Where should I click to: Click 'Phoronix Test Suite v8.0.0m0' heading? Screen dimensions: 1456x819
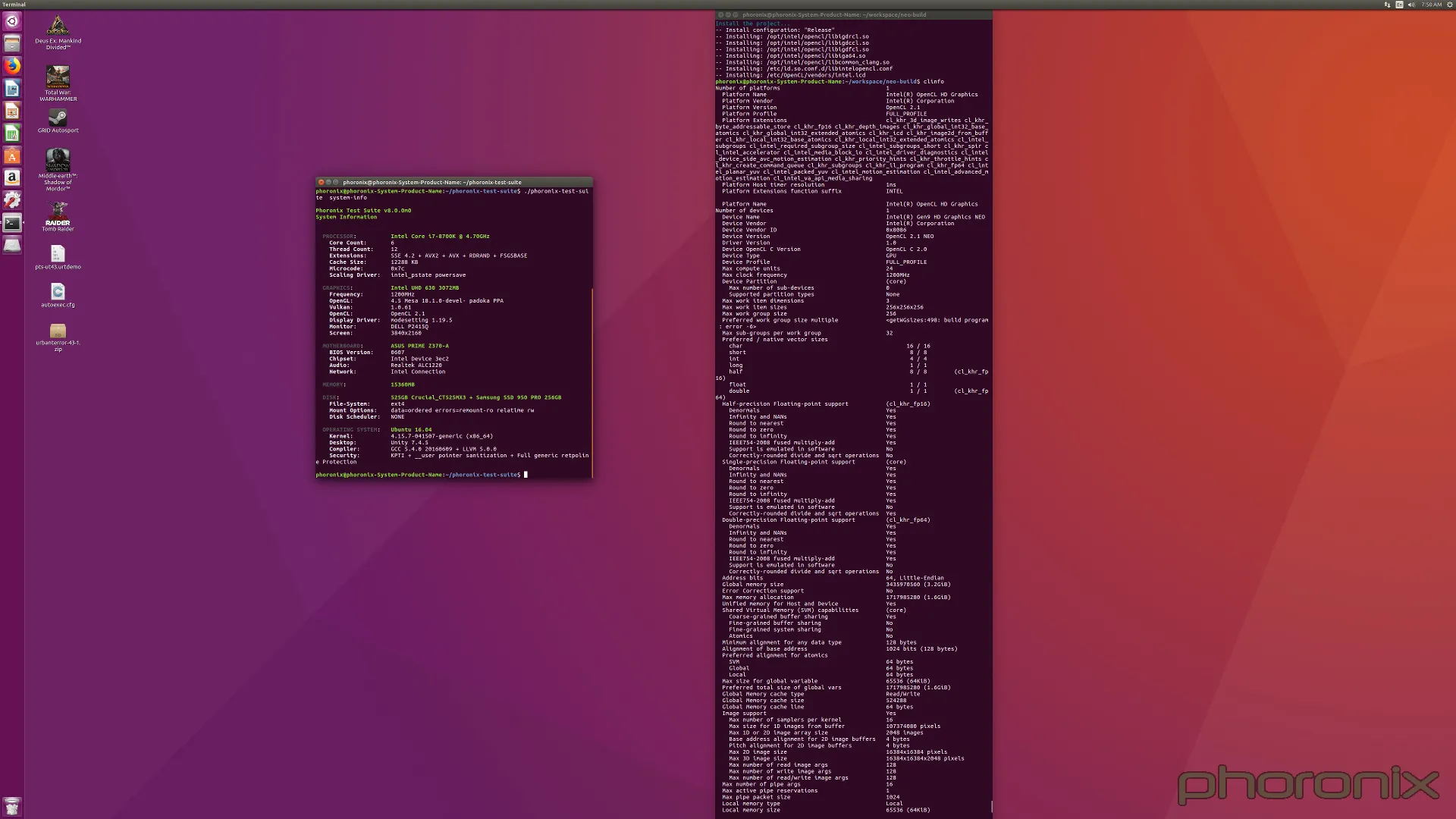[363, 210]
